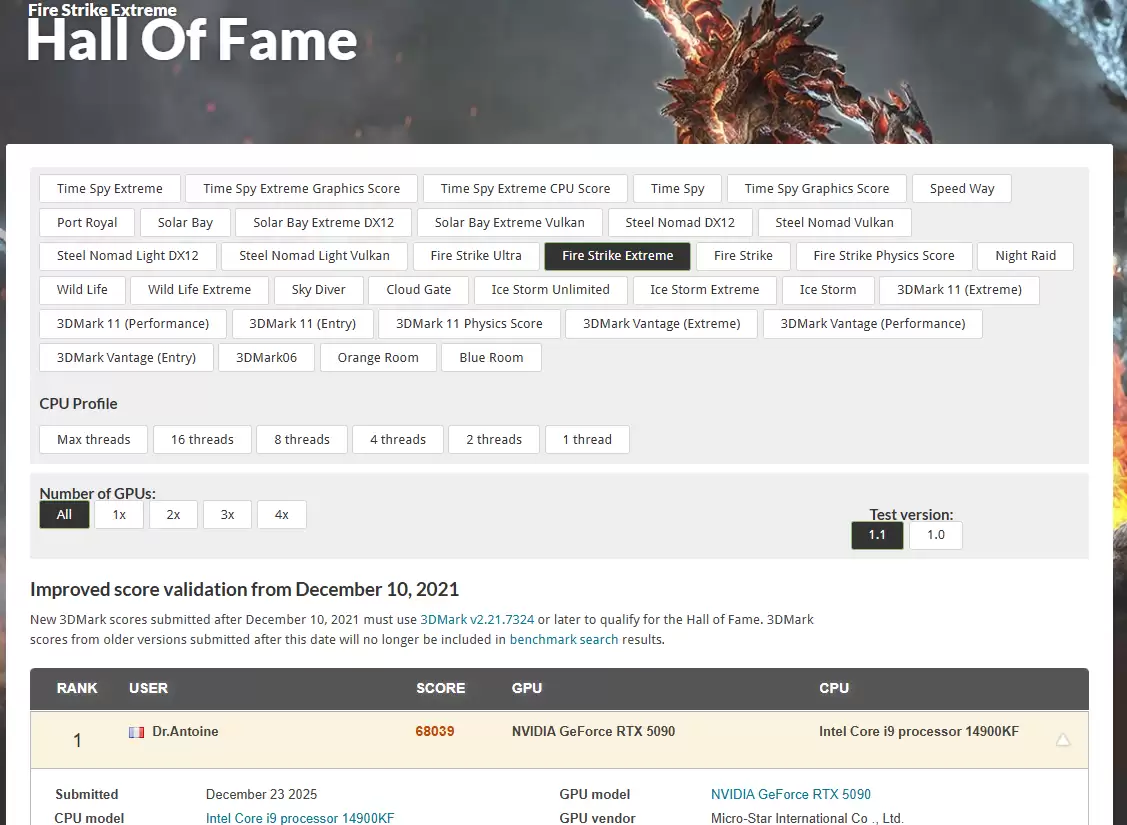Show Steel Nomad DX12 rankings
Viewport: 1127px width, 825px height.
point(680,222)
